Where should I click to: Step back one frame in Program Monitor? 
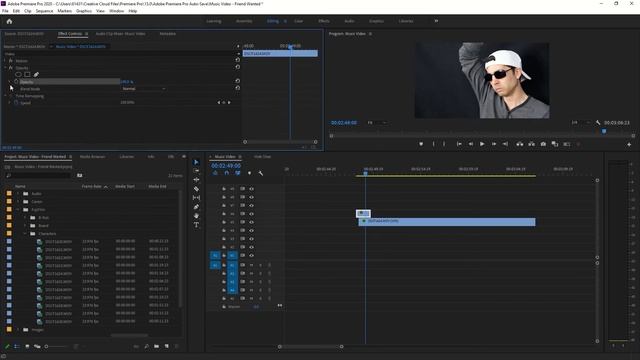(x=471, y=144)
